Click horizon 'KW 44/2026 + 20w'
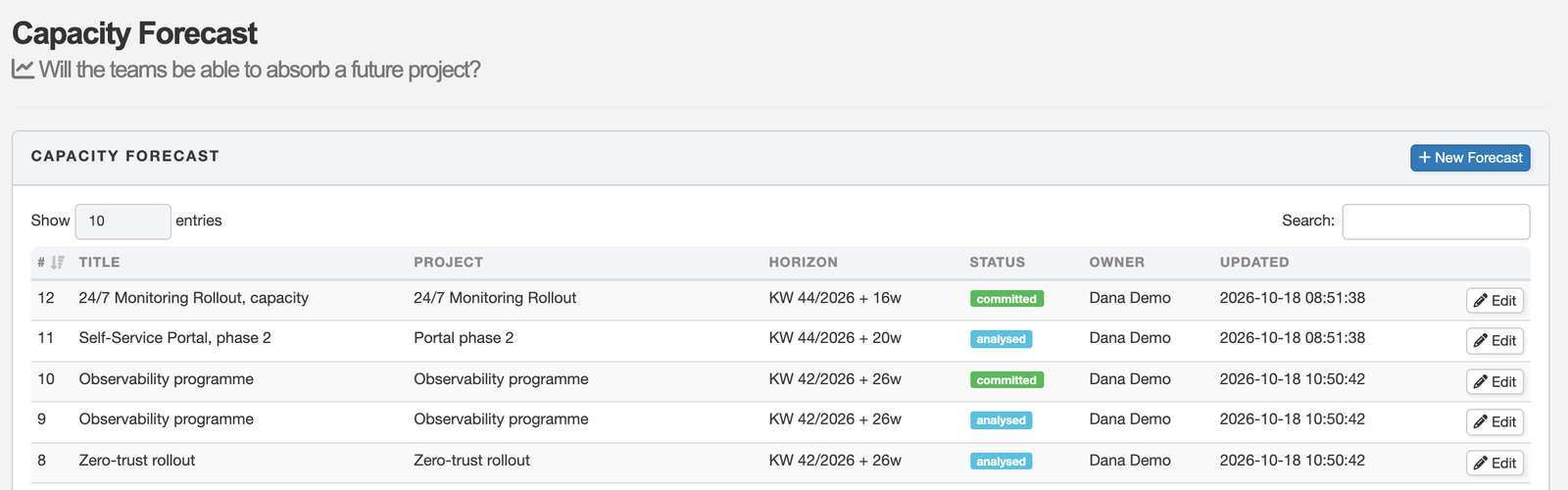The image size is (1568, 490). 835,338
